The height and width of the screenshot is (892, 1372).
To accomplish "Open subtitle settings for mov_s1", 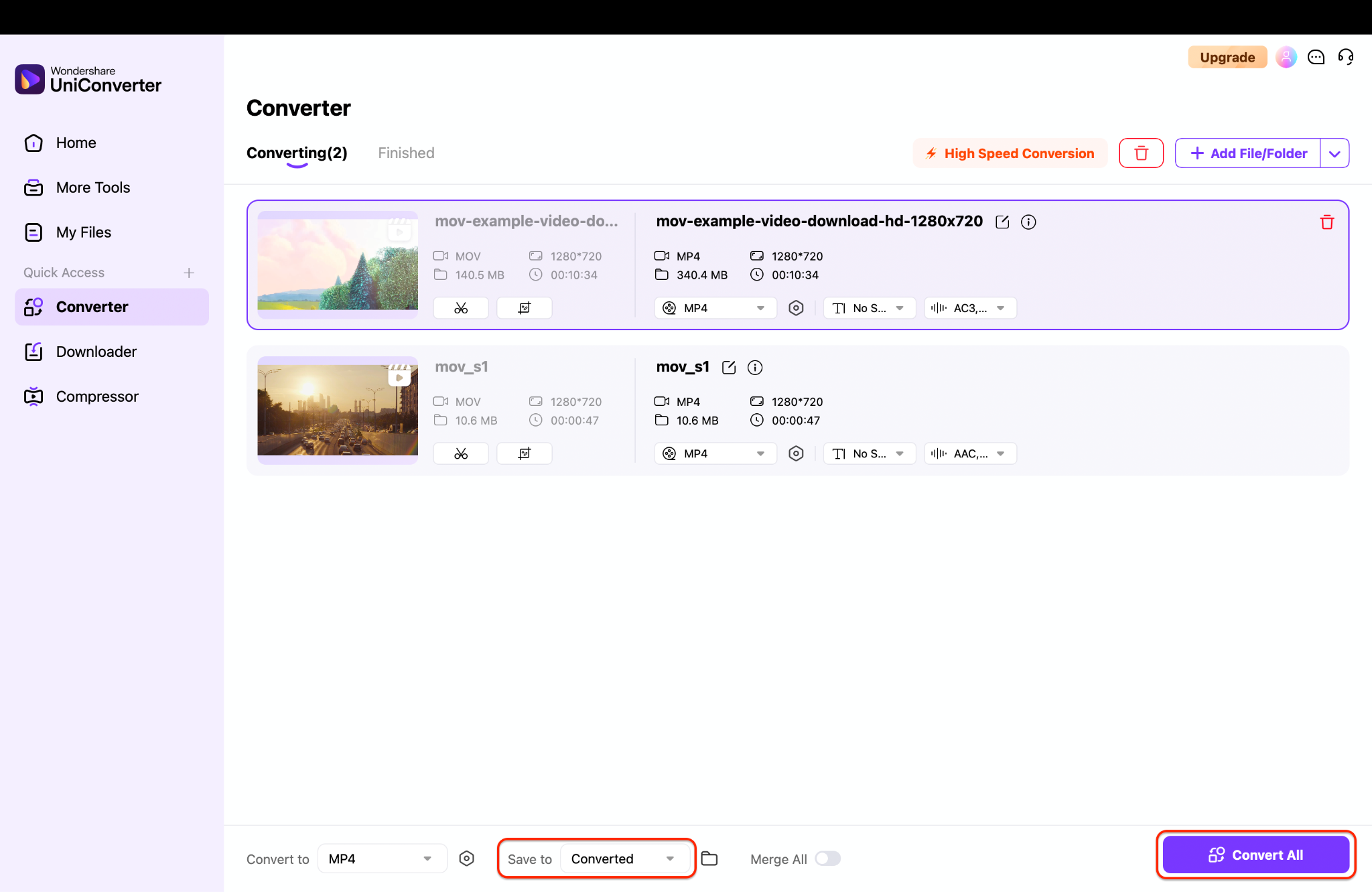I will (x=869, y=453).
